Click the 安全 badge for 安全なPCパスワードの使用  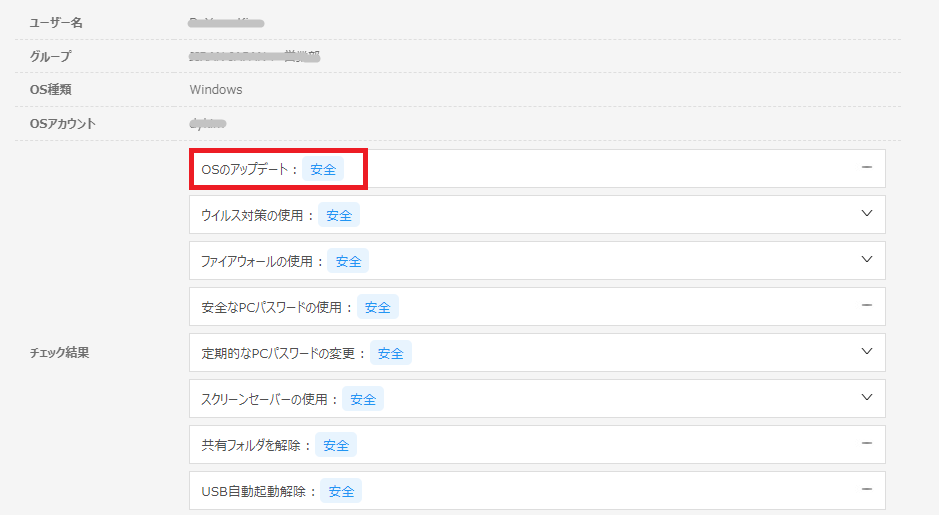pyautogui.click(x=378, y=307)
